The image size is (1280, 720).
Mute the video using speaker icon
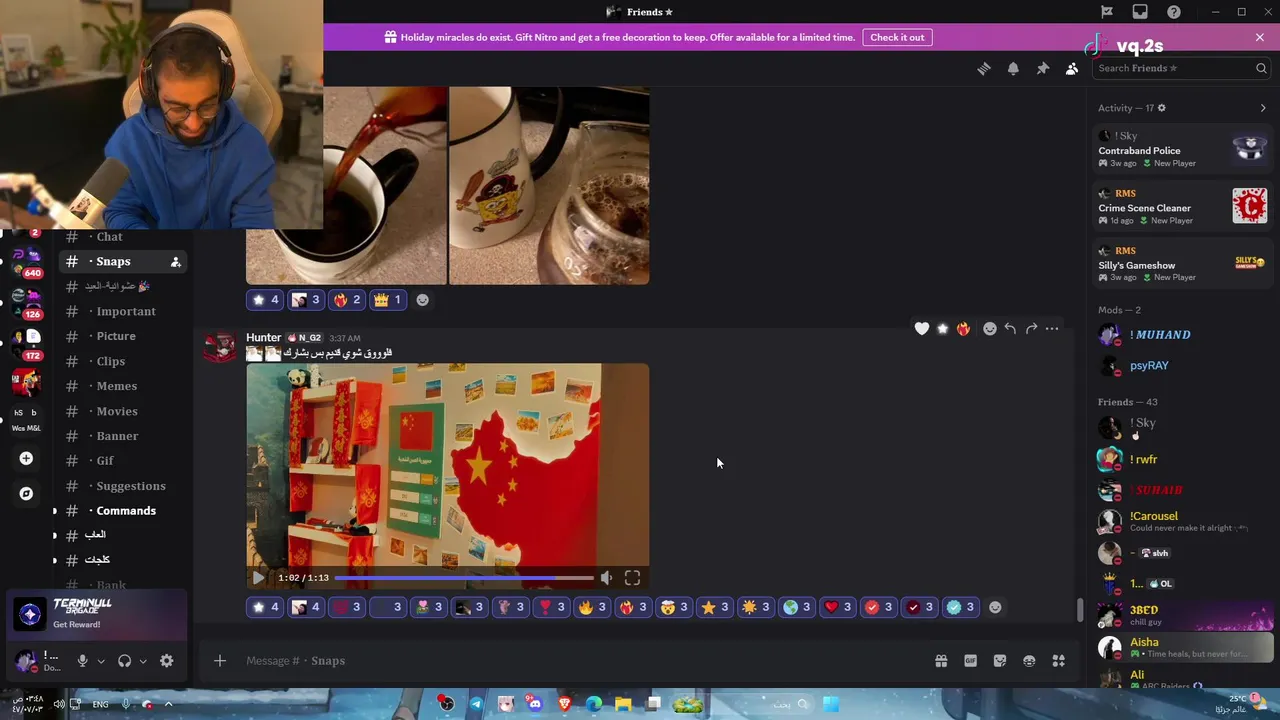tap(606, 578)
